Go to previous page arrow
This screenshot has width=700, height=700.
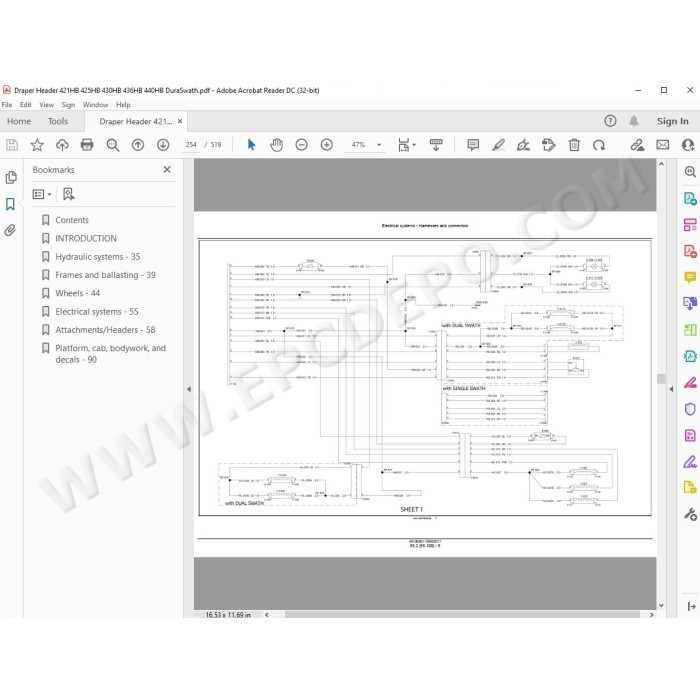coord(138,145)
